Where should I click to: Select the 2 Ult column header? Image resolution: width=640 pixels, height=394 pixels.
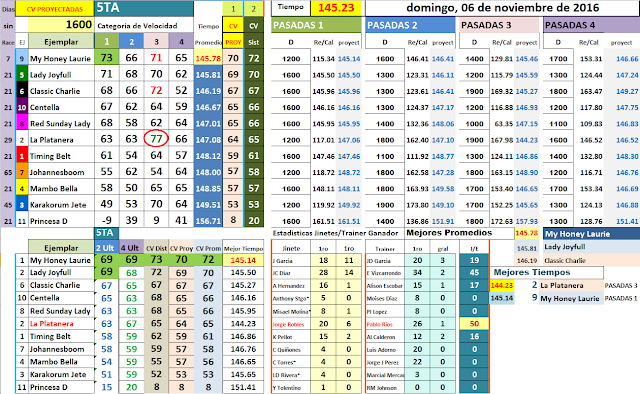[106, 248]
